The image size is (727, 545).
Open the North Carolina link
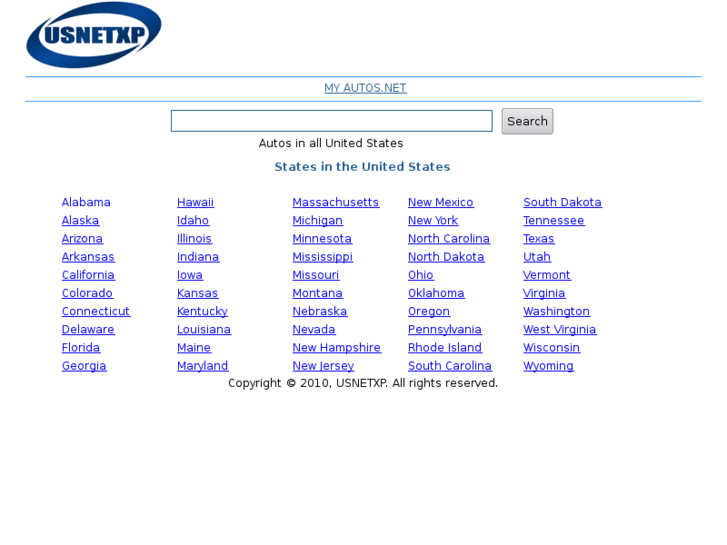pos(449,238)
